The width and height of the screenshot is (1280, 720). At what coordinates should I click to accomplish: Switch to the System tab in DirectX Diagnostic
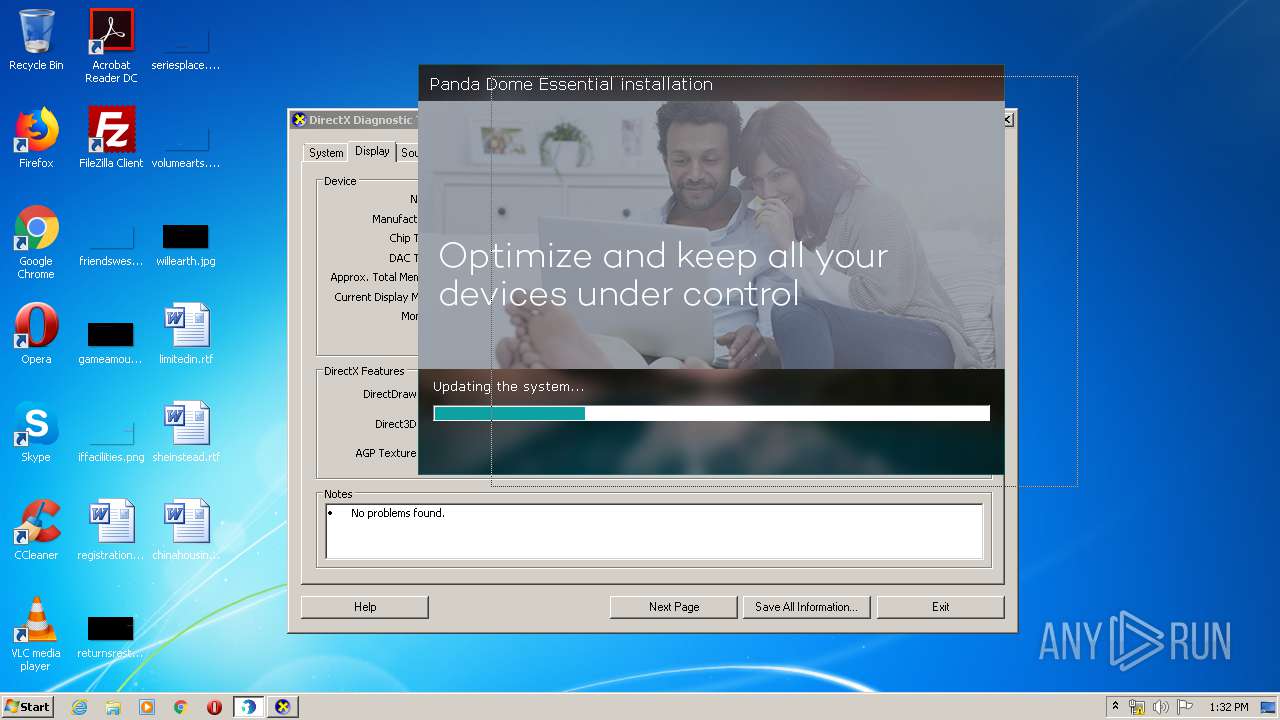click(326, 153)
